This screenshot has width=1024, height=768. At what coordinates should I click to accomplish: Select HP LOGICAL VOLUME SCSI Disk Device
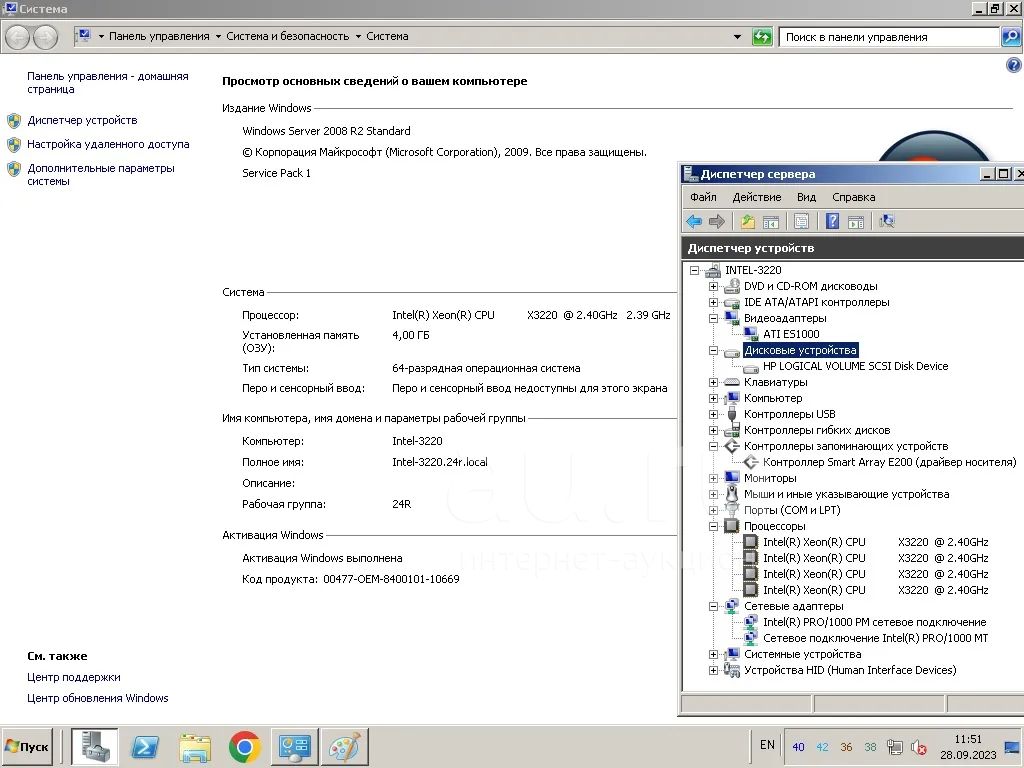pos(856,366)
